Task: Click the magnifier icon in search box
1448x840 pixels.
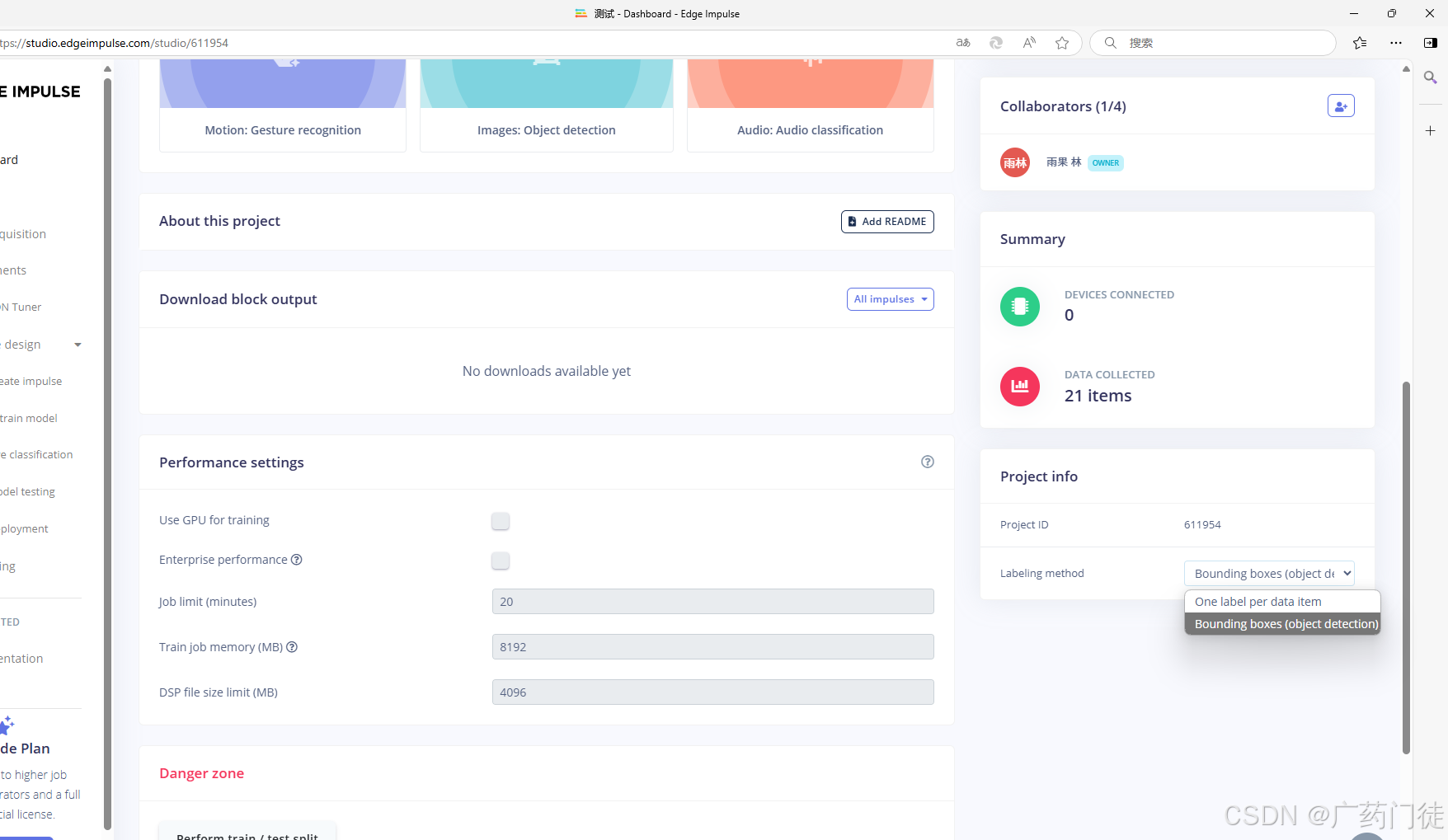Action: (x=1111, y=43)
